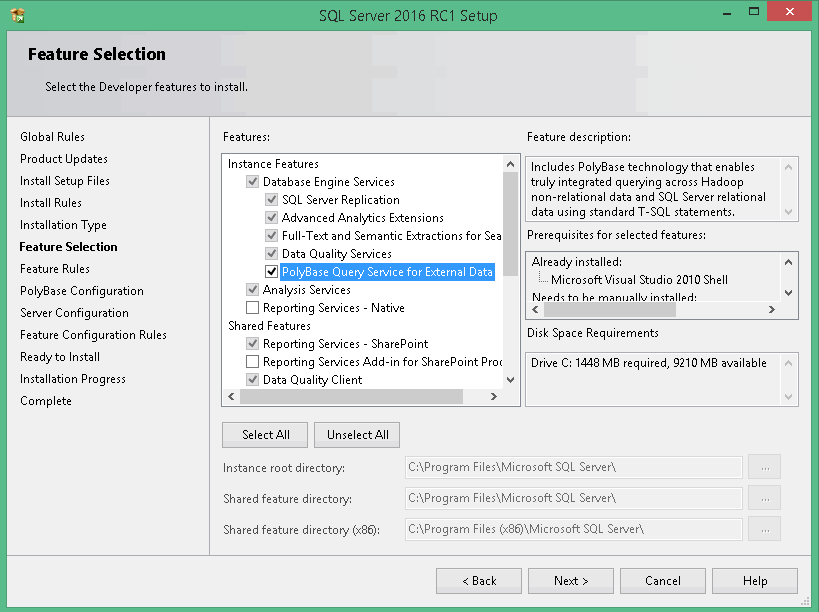Browse for Shared feature directory (x86)
Viewport: 819px width, 612px height.
(764, 529)
